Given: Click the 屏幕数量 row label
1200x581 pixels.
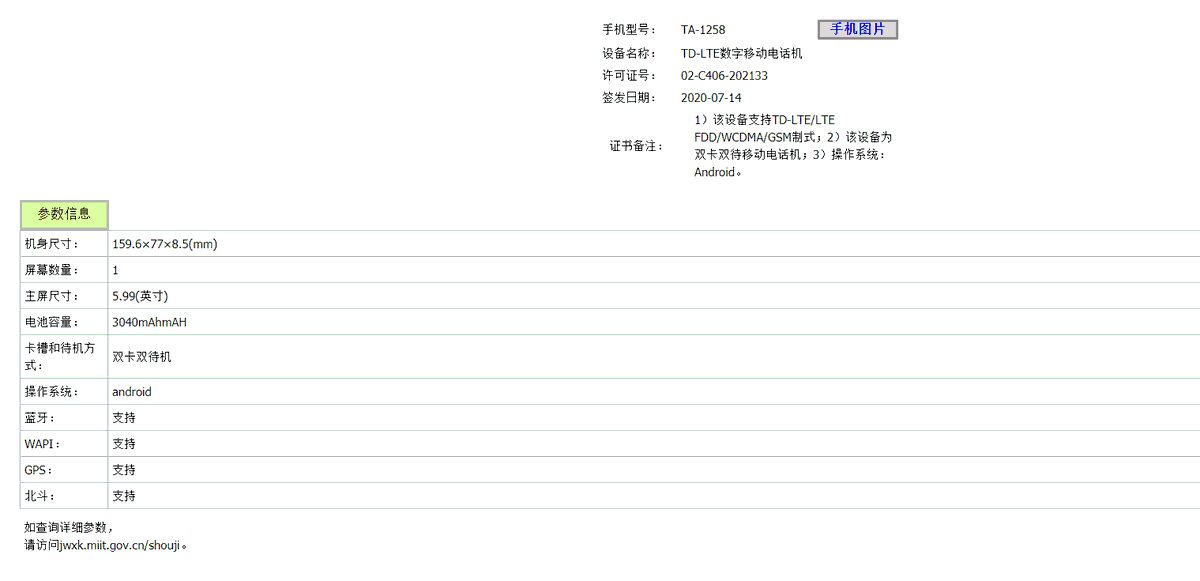Looking at the screenshot, I should pyautogui.click(x=52, y=270).
